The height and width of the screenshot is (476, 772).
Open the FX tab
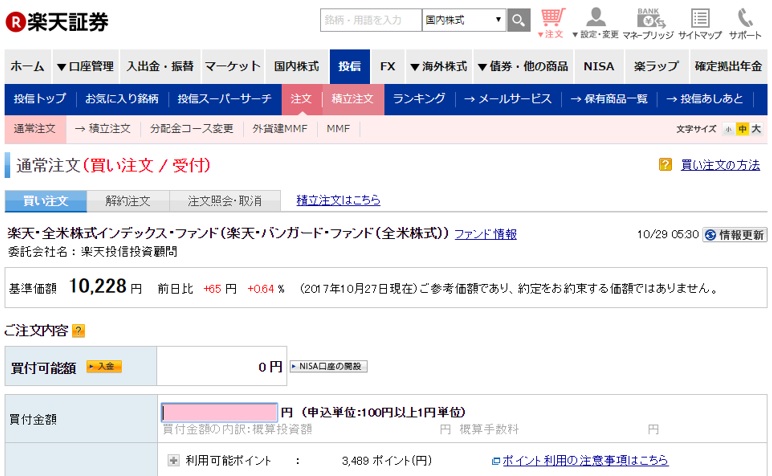[x=387, y=66]
